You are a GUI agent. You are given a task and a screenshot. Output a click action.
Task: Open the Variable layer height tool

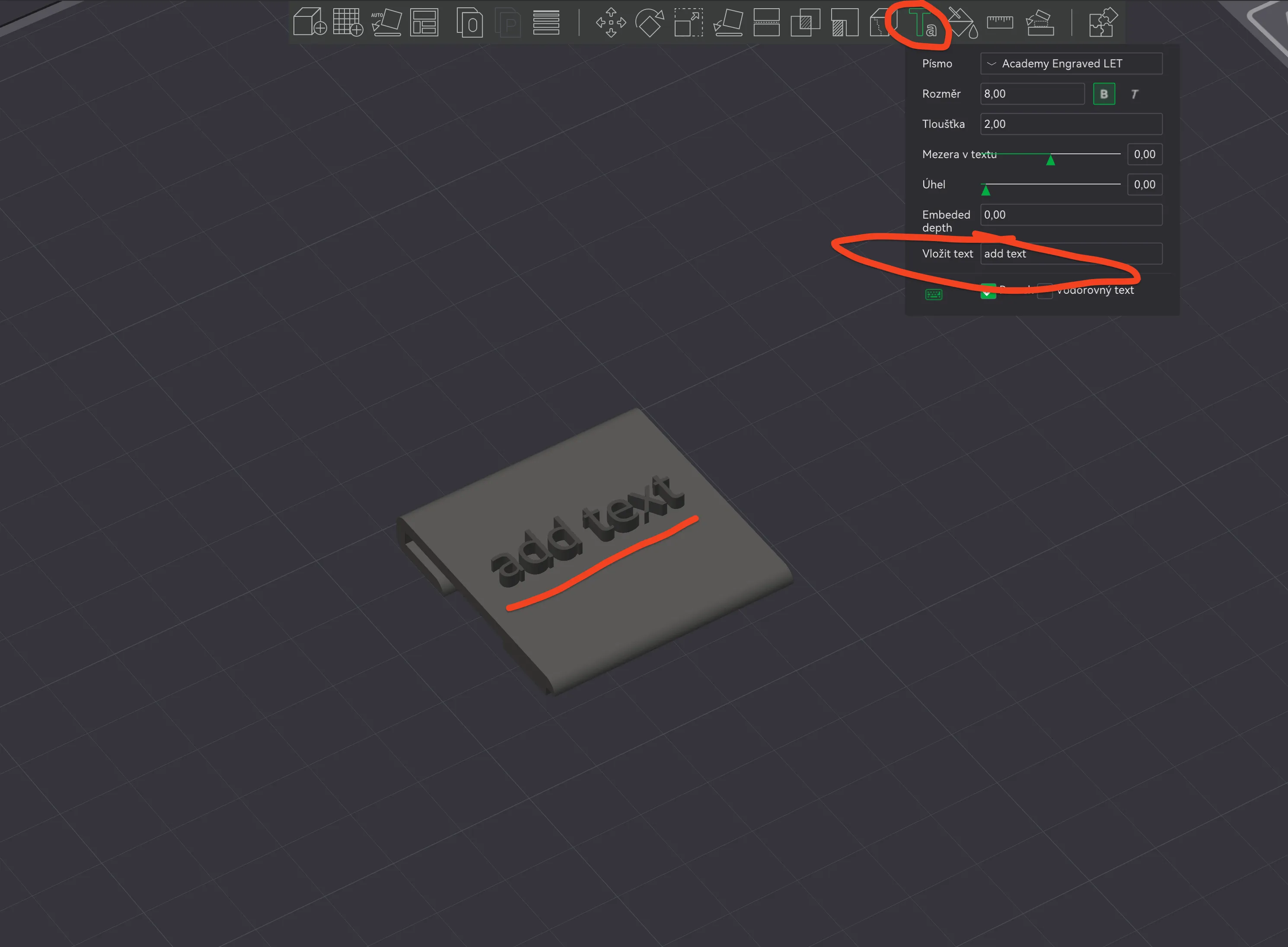546,22
